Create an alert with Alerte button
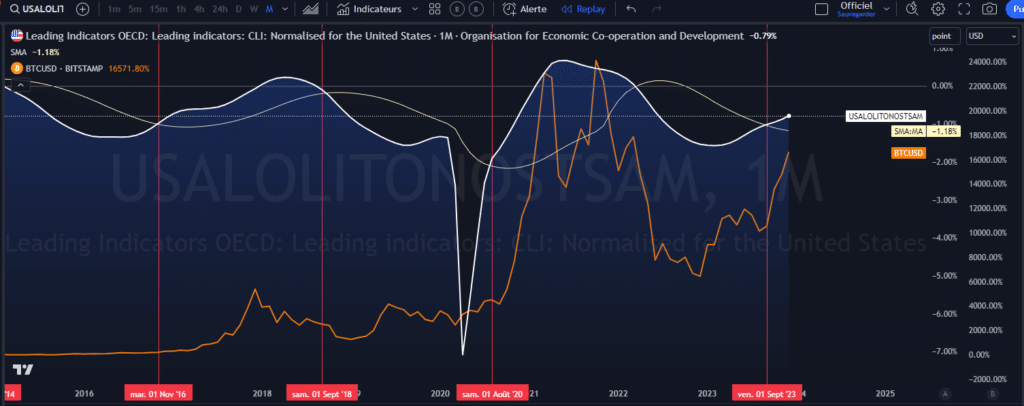The image size is (1024, 406). coord(524,9)
